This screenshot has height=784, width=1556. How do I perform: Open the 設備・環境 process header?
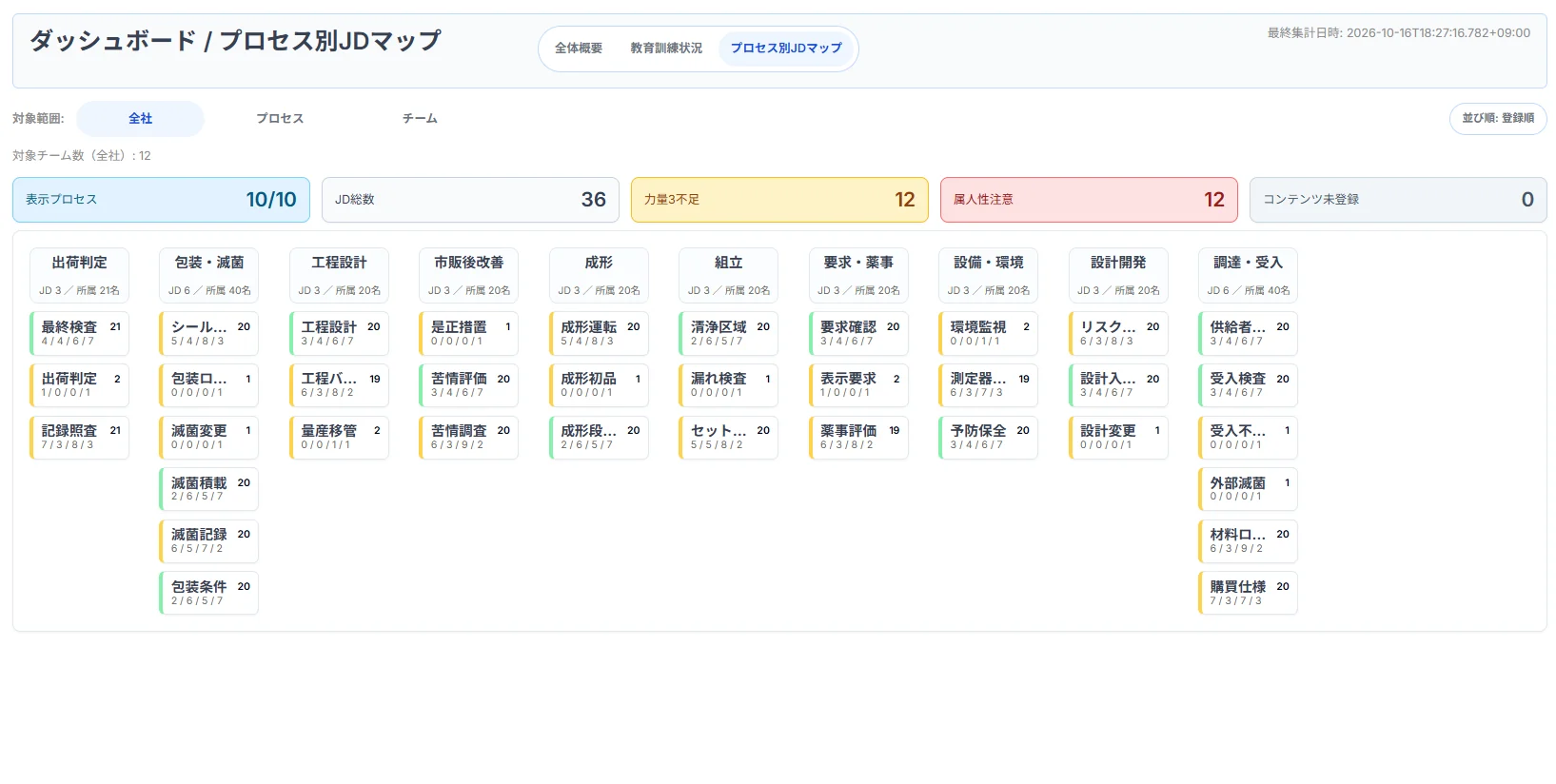(x=988, y=276)
